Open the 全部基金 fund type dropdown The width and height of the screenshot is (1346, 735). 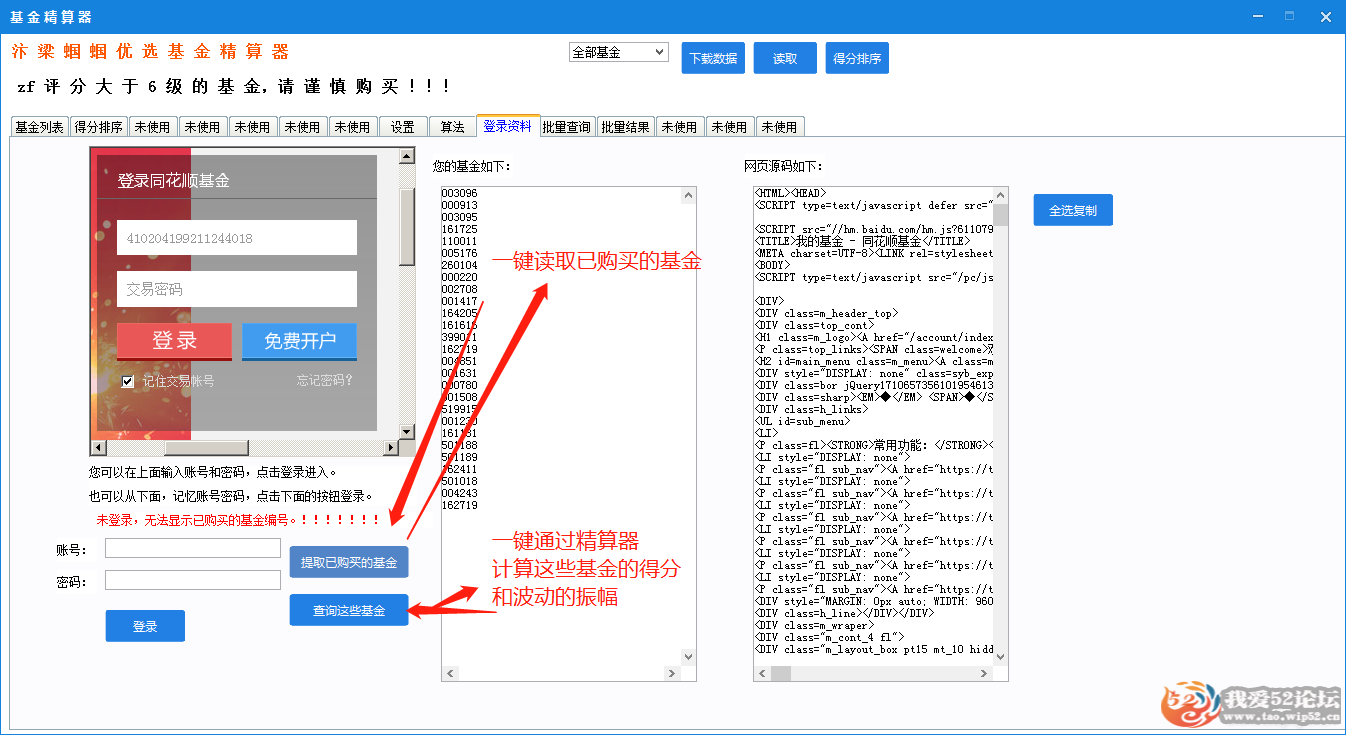point(618,53)
